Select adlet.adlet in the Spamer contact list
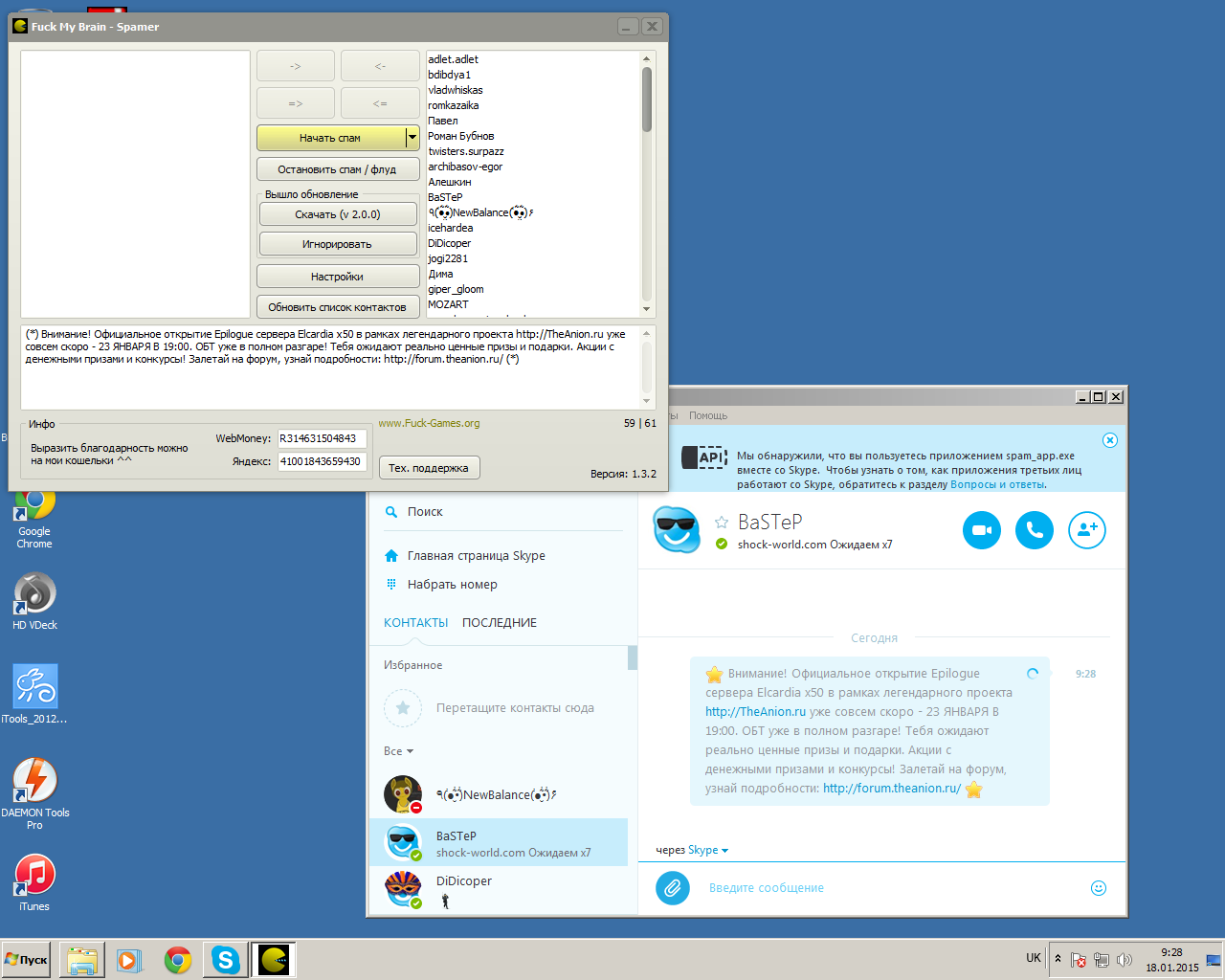 tap(454, 59)
